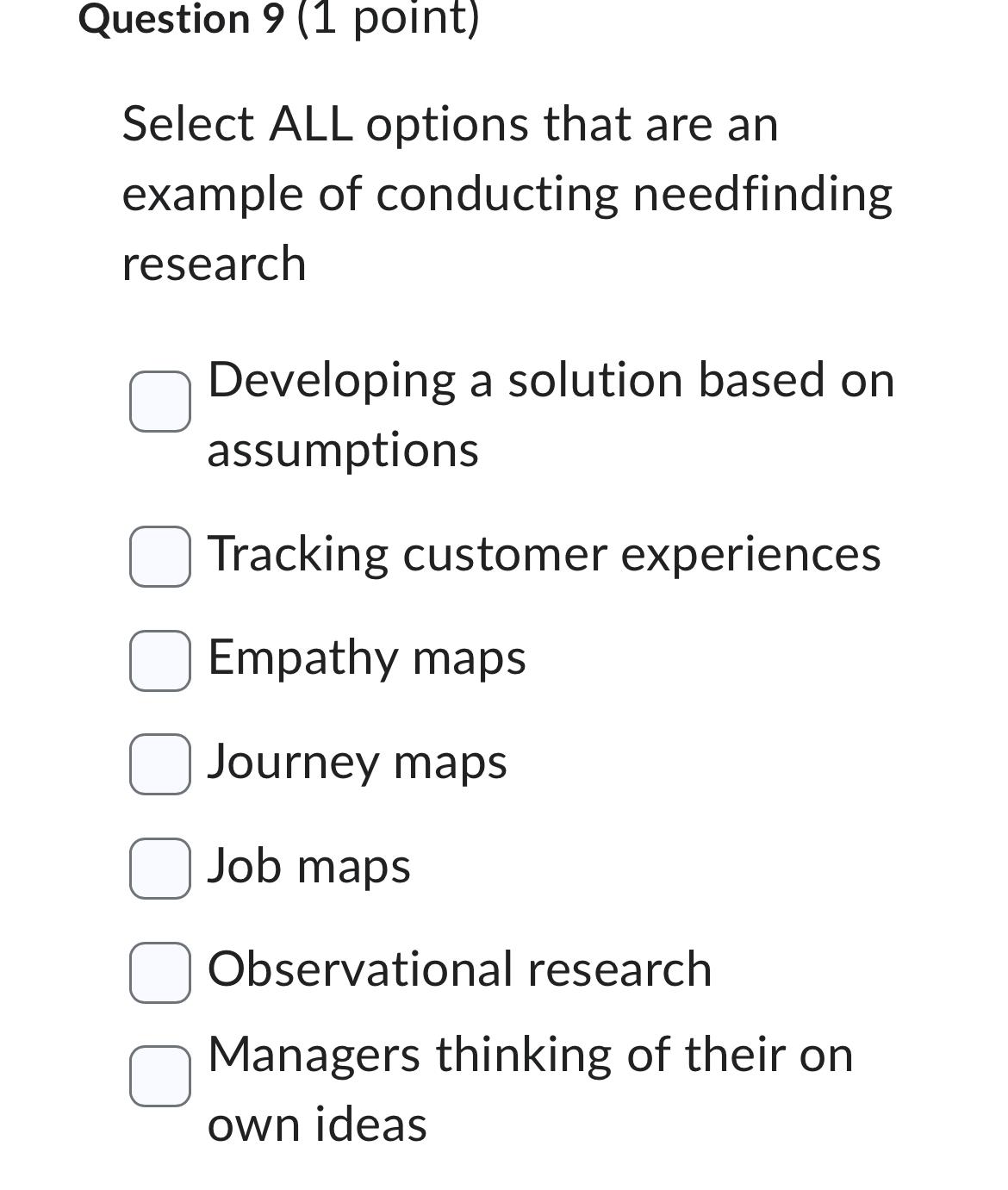Image resolution: width=1008 pixels, height=1190 pixels.
Task: Click the Observational research label
Action: 459,969
